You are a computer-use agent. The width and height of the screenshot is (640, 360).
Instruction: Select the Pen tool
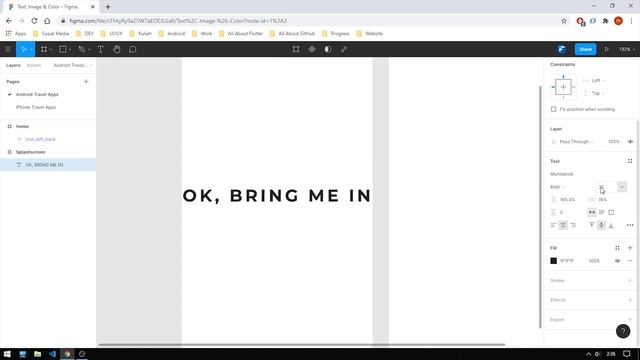82,49
